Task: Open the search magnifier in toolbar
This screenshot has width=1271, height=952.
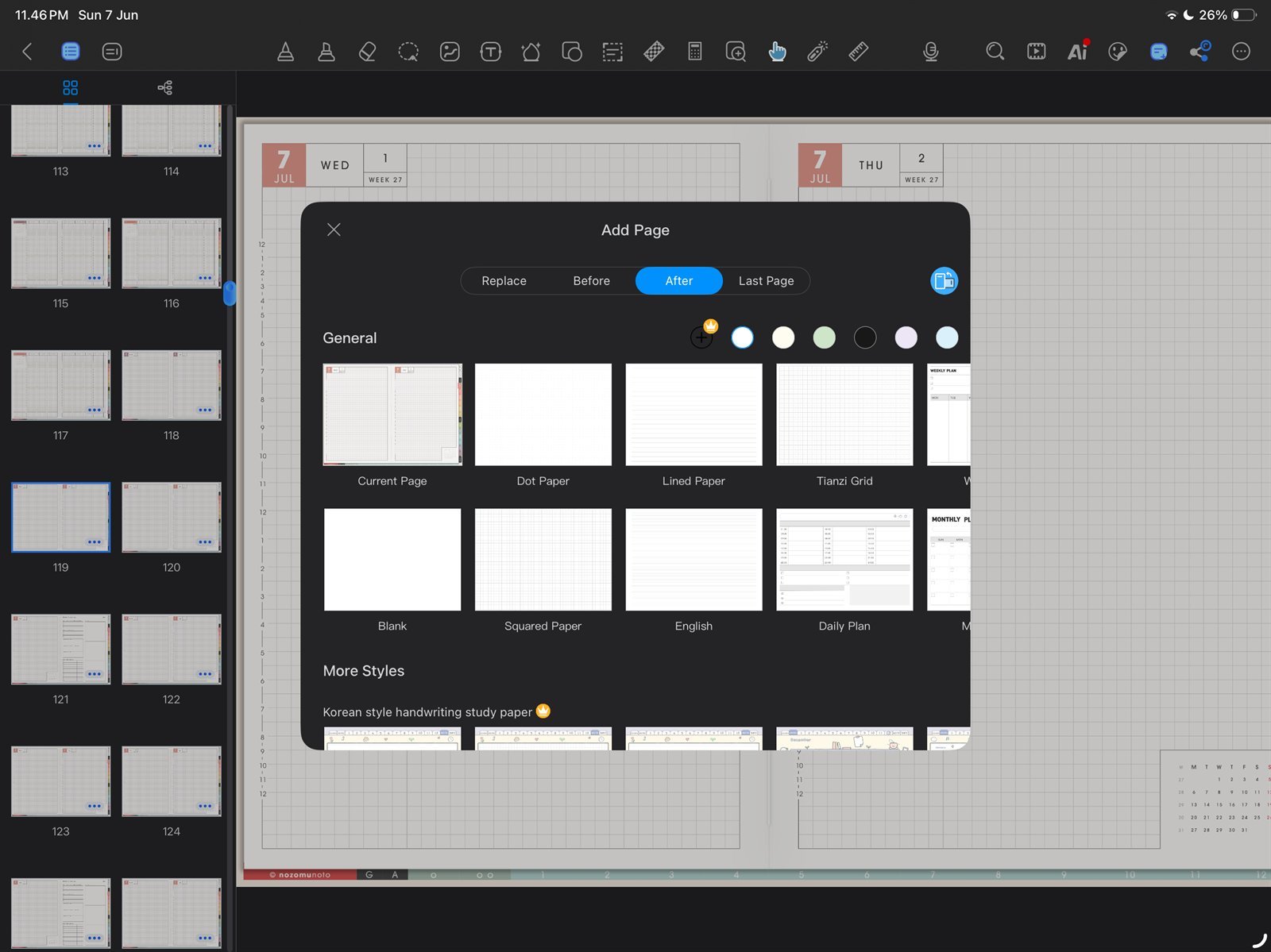Action: pos(995,52)
